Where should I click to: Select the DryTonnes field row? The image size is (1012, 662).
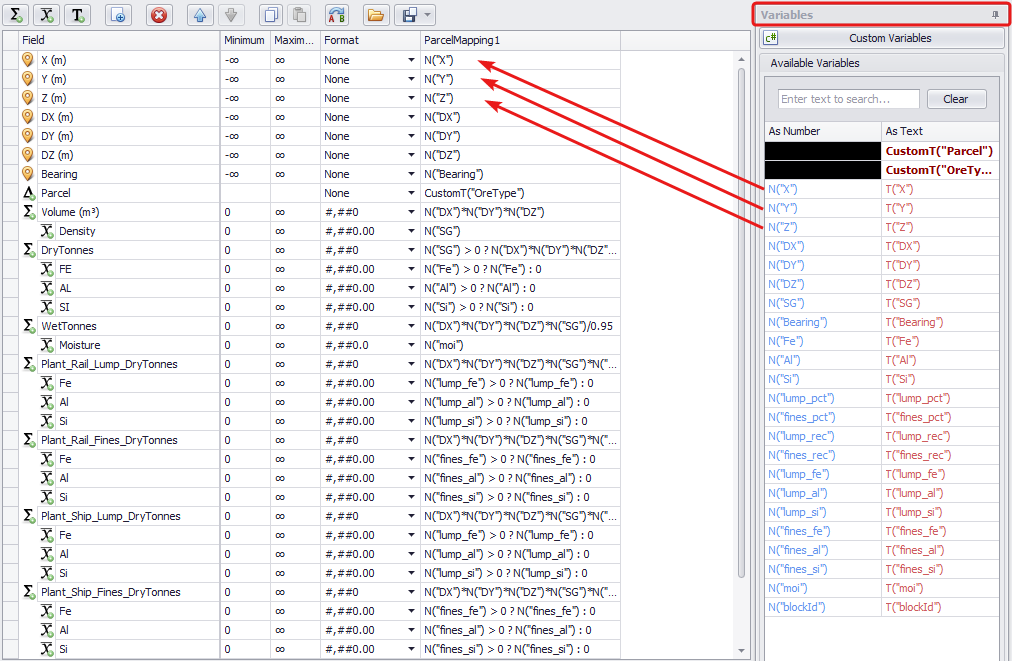pos(67,251)
